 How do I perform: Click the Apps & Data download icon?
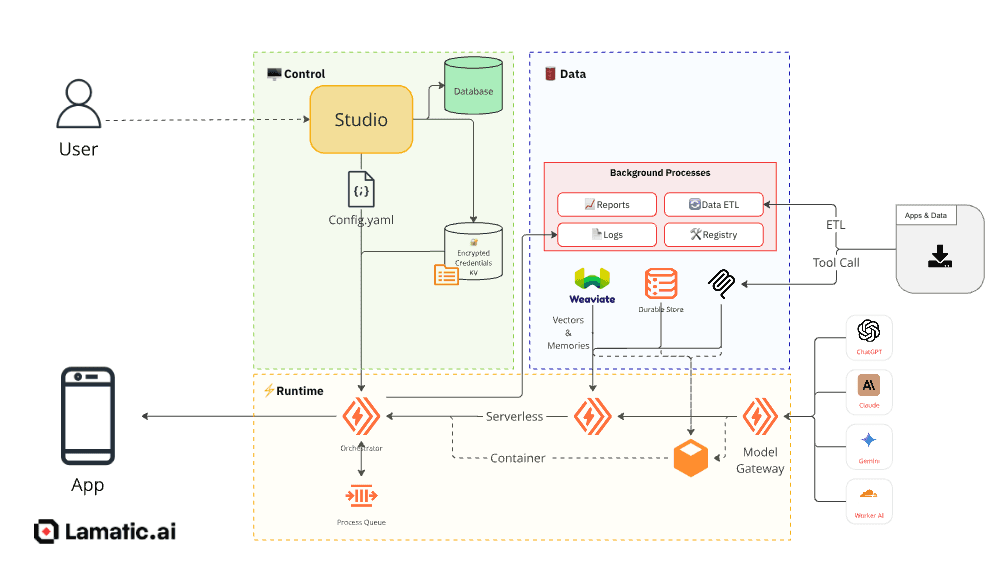tap(940, 256)
